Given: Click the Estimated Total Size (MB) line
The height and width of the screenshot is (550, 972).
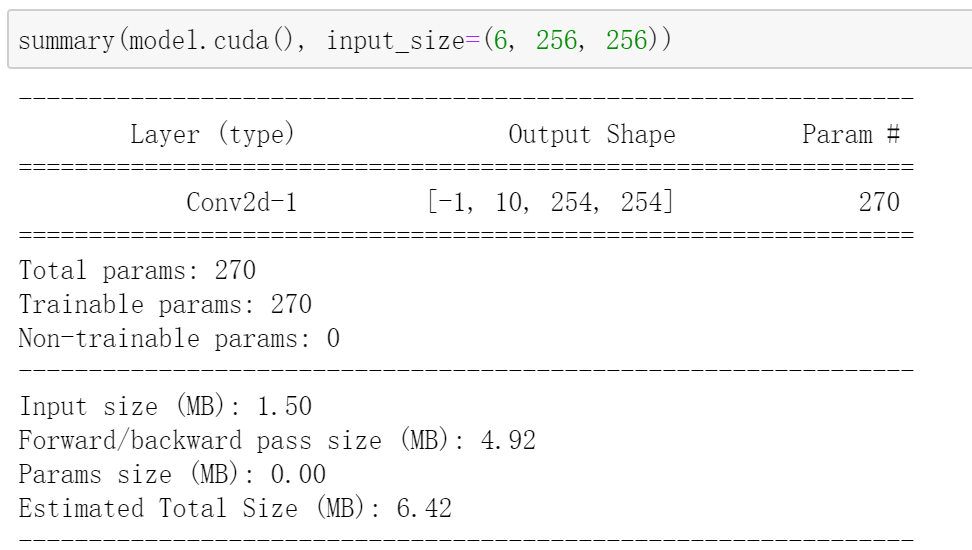Looking at the screenshot, I should [x=235, y=508].
